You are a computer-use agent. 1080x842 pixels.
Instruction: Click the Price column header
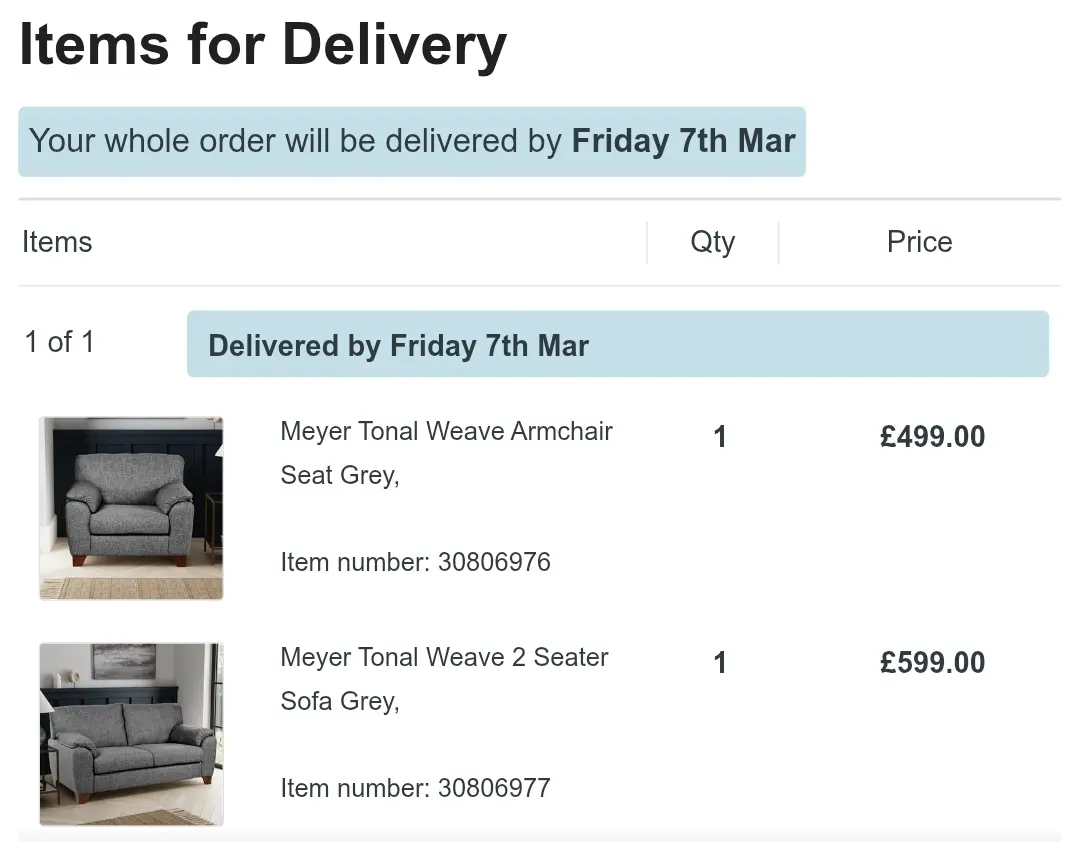(919, 242)
